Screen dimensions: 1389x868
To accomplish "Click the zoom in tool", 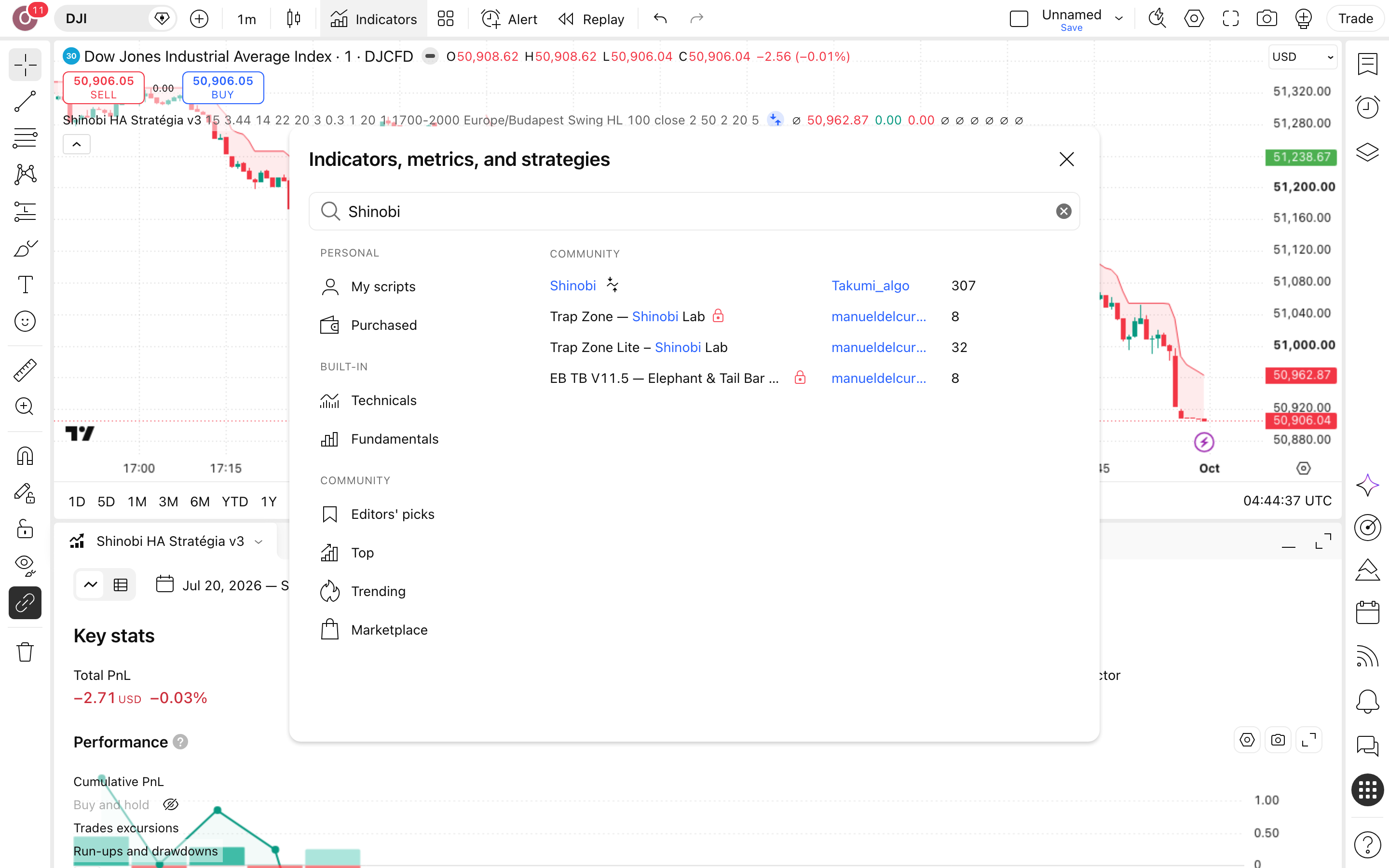I will coord(25,407).
